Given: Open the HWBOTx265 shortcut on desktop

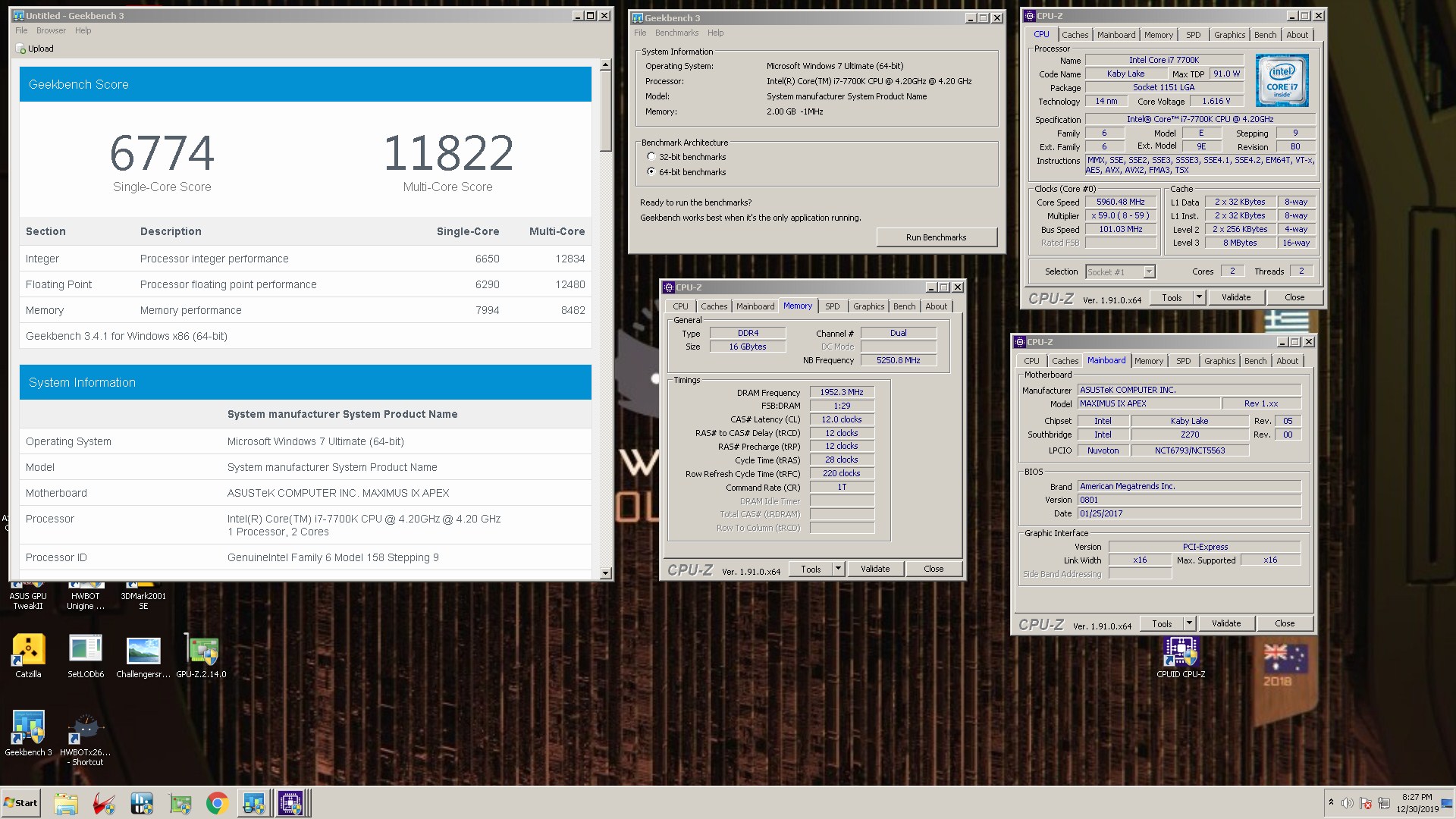Looking at the screenshot, I should (x=86, y=739).
